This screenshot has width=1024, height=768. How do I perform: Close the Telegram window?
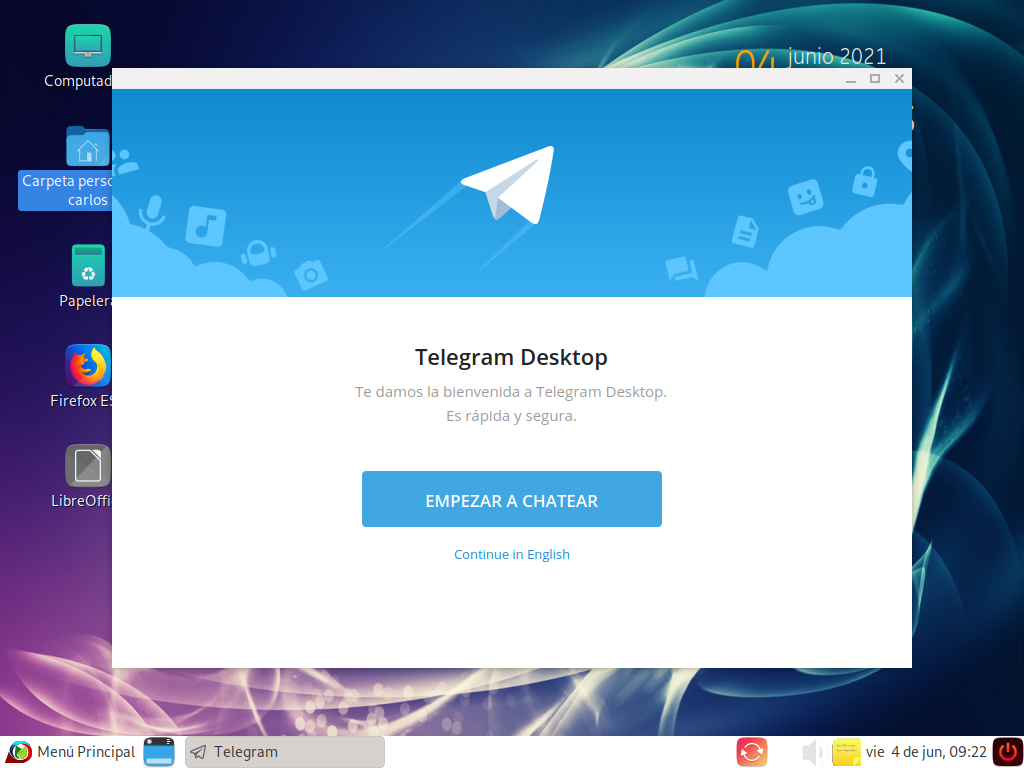(x=899, y=79)
